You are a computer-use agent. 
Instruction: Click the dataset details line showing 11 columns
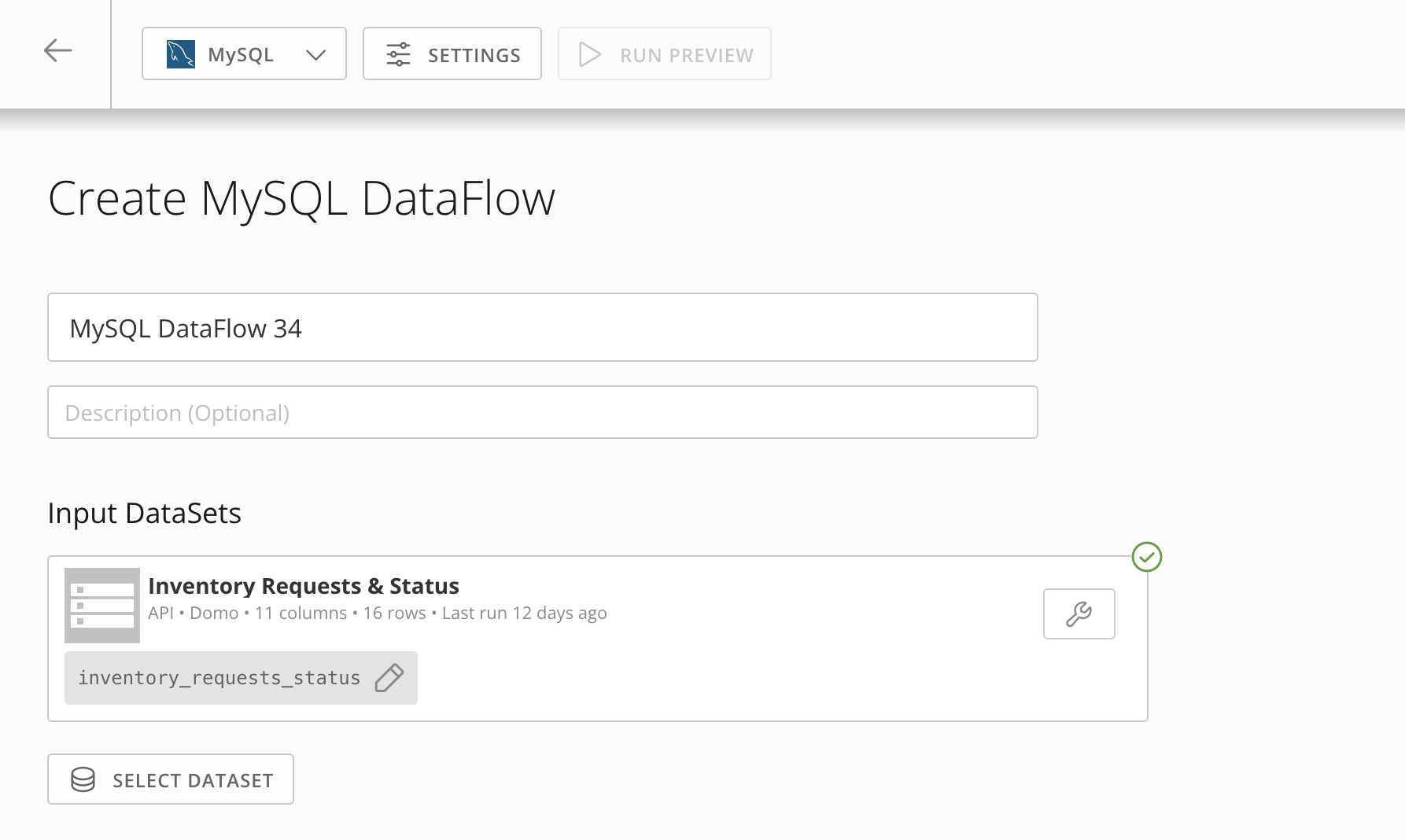(x=377, y=613)
